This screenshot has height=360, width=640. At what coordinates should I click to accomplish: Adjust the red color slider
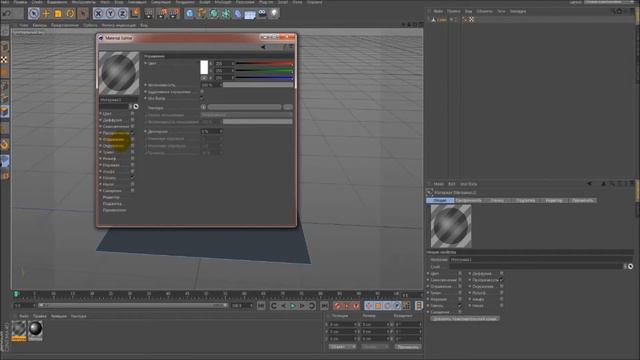tap(264, 64)
